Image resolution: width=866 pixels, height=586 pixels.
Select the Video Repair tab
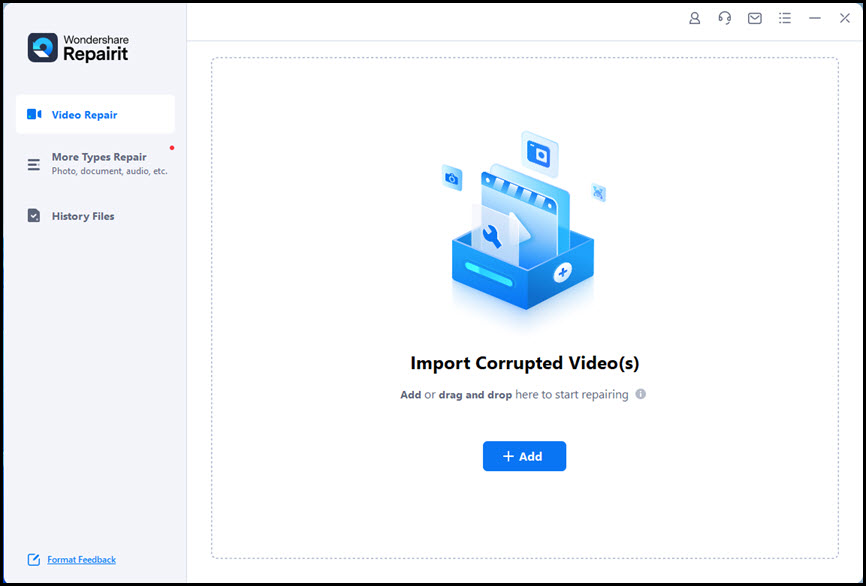click(95, 114)
